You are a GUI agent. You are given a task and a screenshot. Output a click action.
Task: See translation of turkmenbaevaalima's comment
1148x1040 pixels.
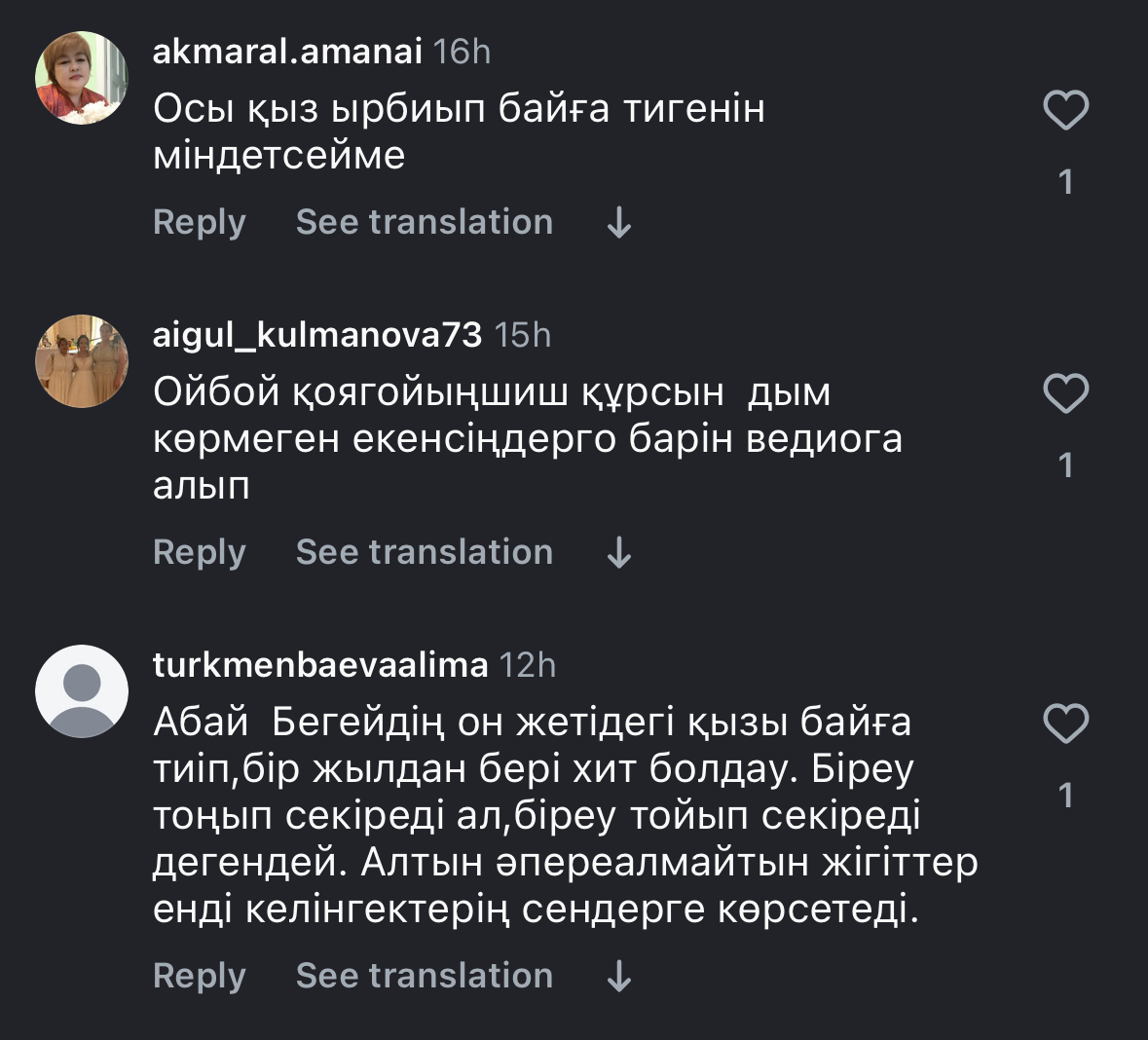point(425,976)
